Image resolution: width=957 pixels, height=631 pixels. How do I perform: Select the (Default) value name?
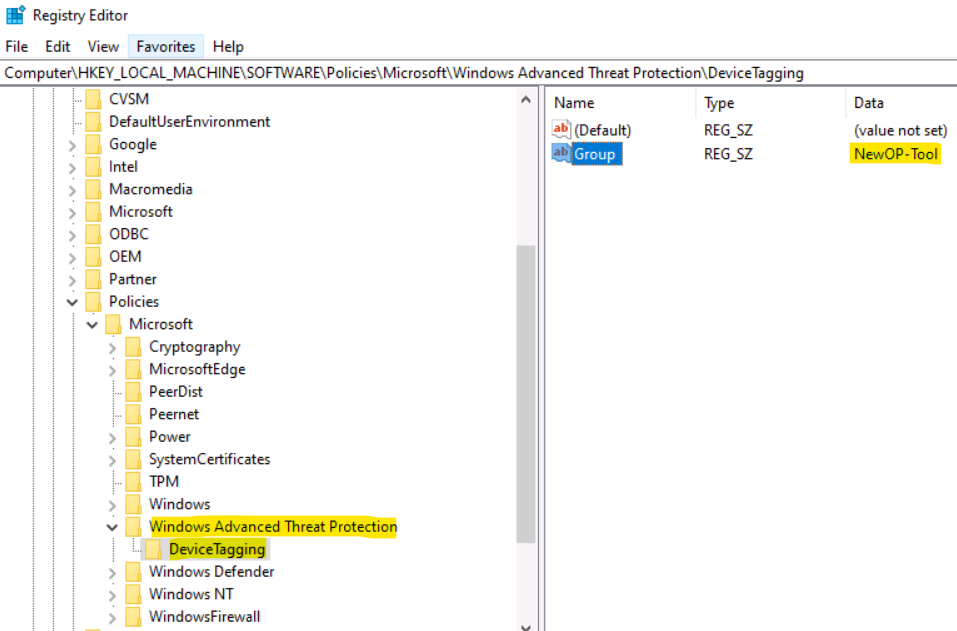602,130
